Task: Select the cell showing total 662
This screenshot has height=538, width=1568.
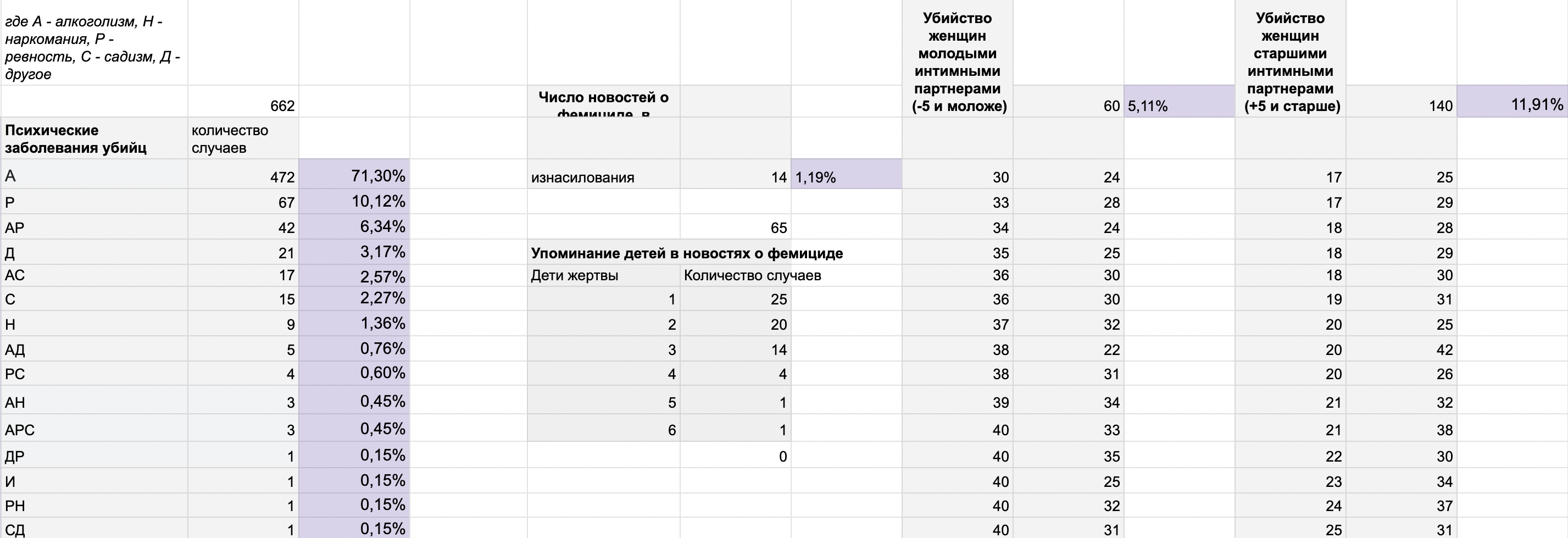Action: pos(243,101)
